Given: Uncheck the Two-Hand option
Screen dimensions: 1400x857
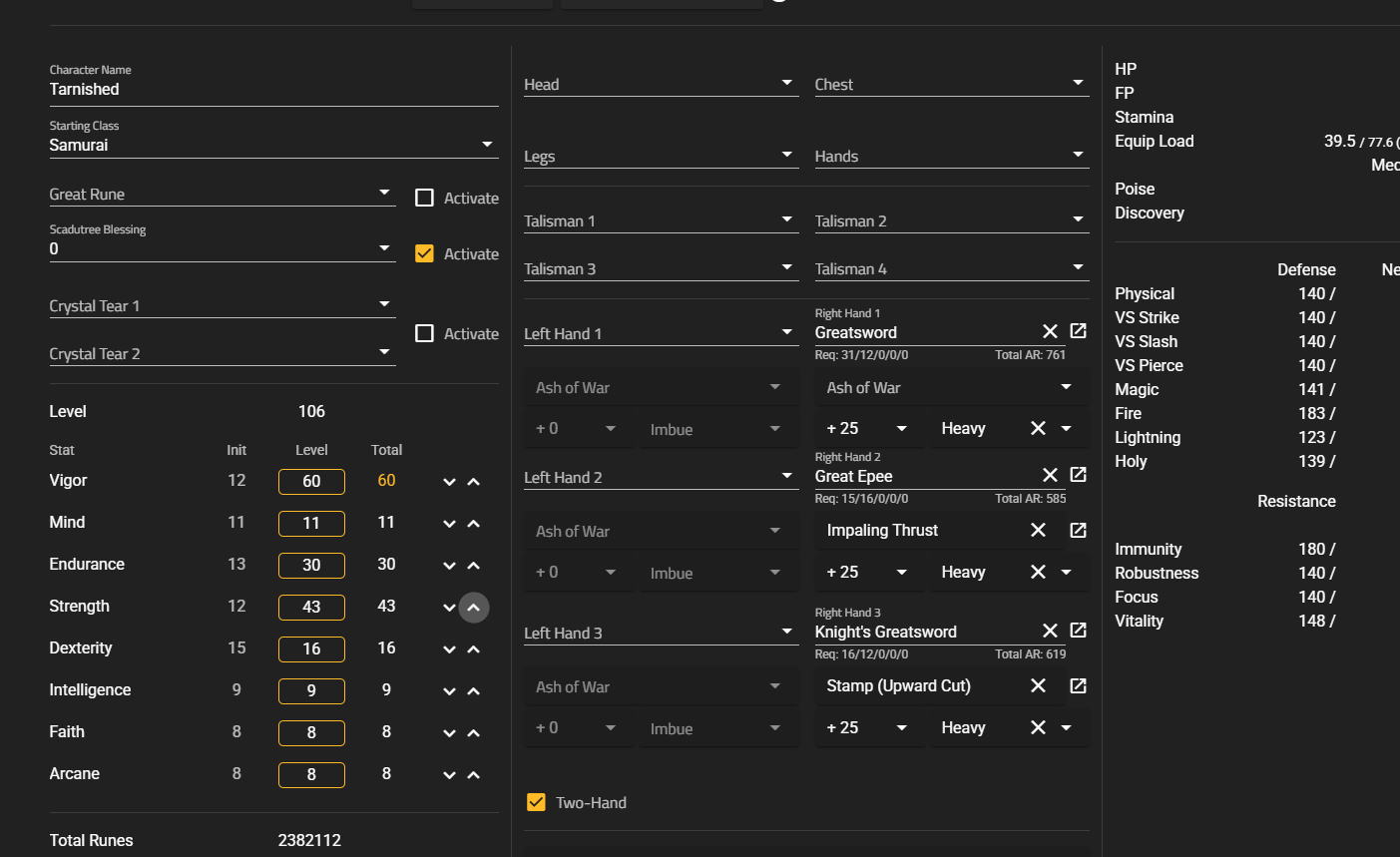Looking at the screenshot, I should [x=536, y=802].
